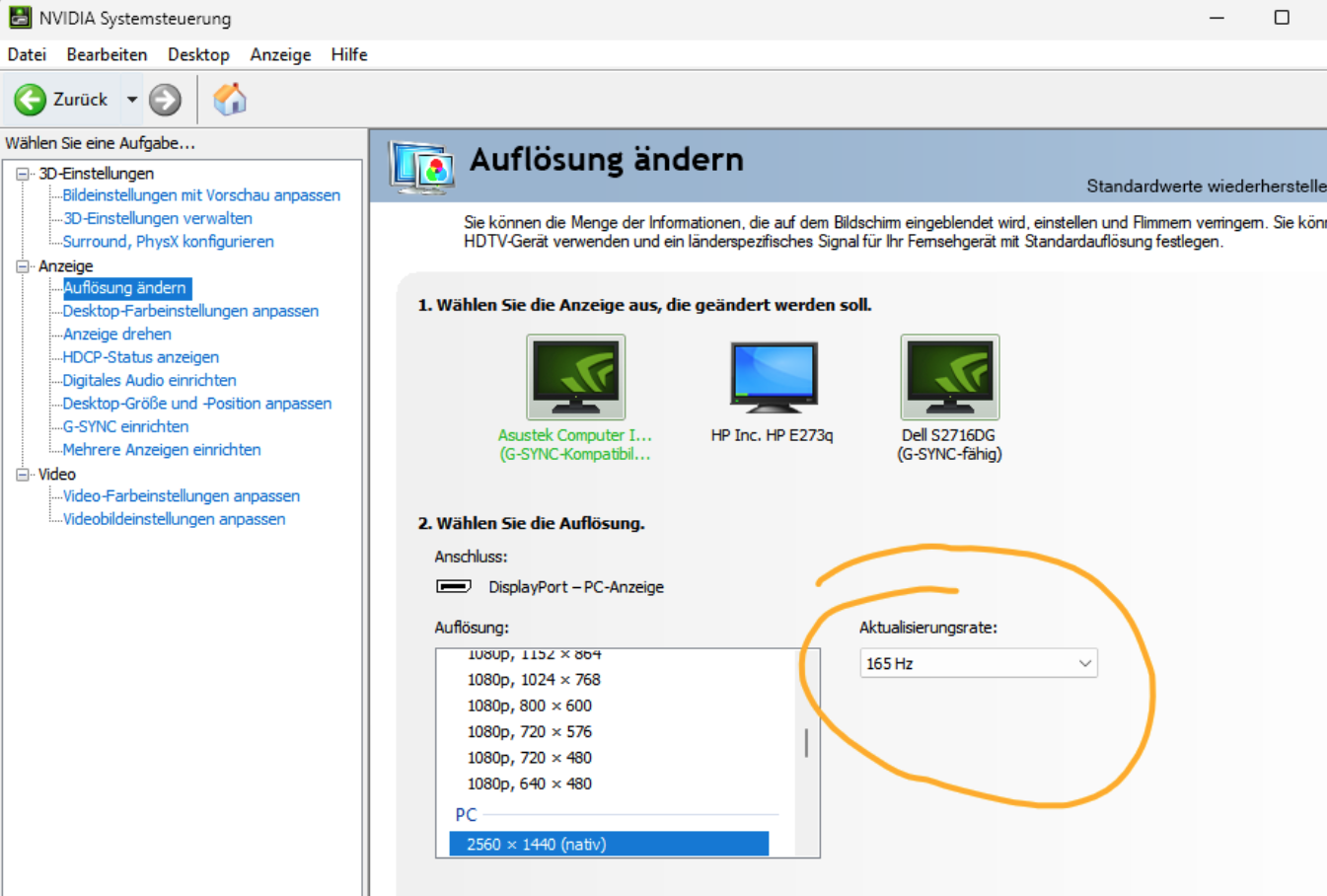Image resolution: width=1327 pixels, height=896 pixels.
Task: Click the resolution list scrollbar thumb
Action: click(x=807, y=742)
